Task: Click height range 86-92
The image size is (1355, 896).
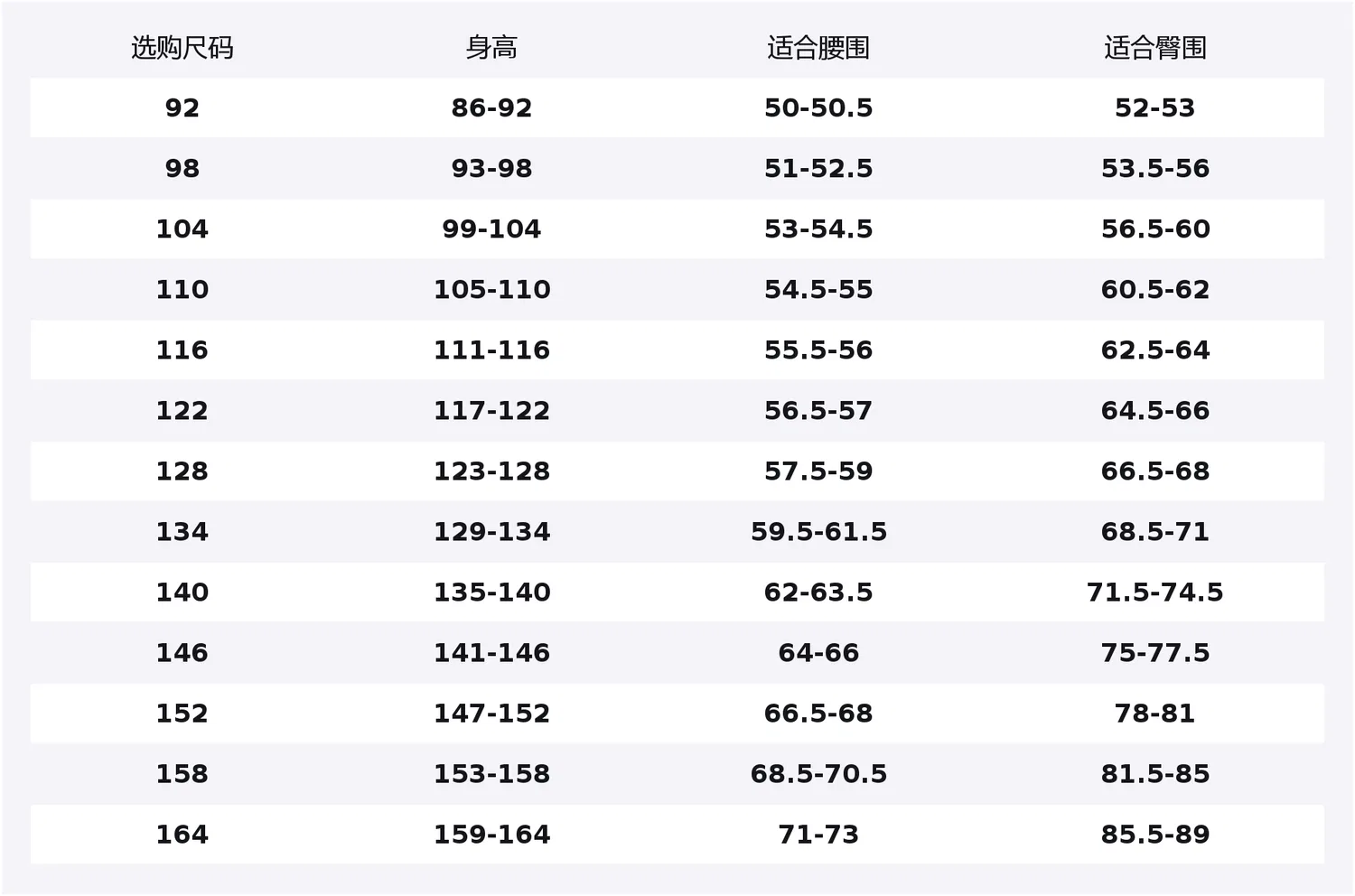Action: [x=491, y=108]
